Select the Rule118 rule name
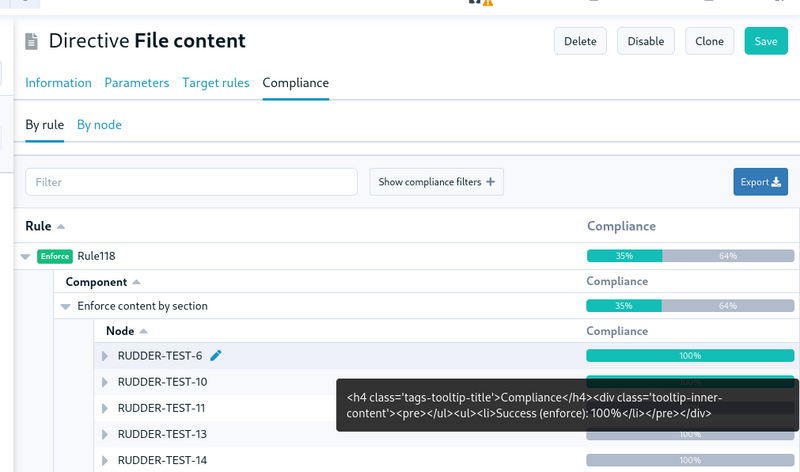This screenshot has height=472, width=800. pos(96,256)
